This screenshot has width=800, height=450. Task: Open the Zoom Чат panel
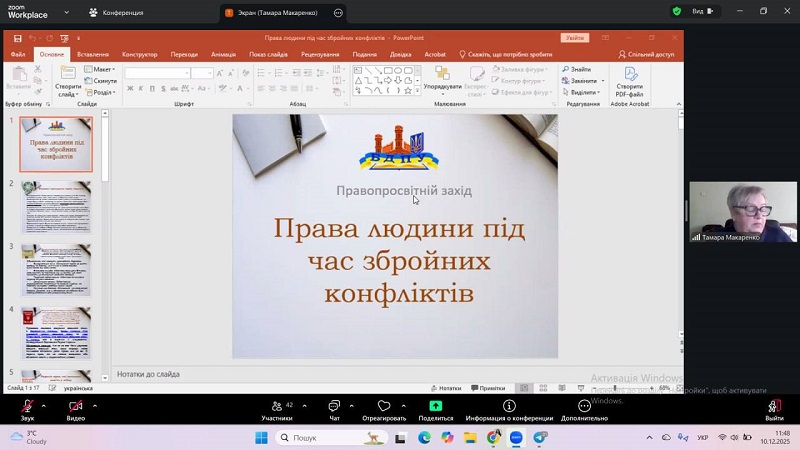tap(334, 407)
